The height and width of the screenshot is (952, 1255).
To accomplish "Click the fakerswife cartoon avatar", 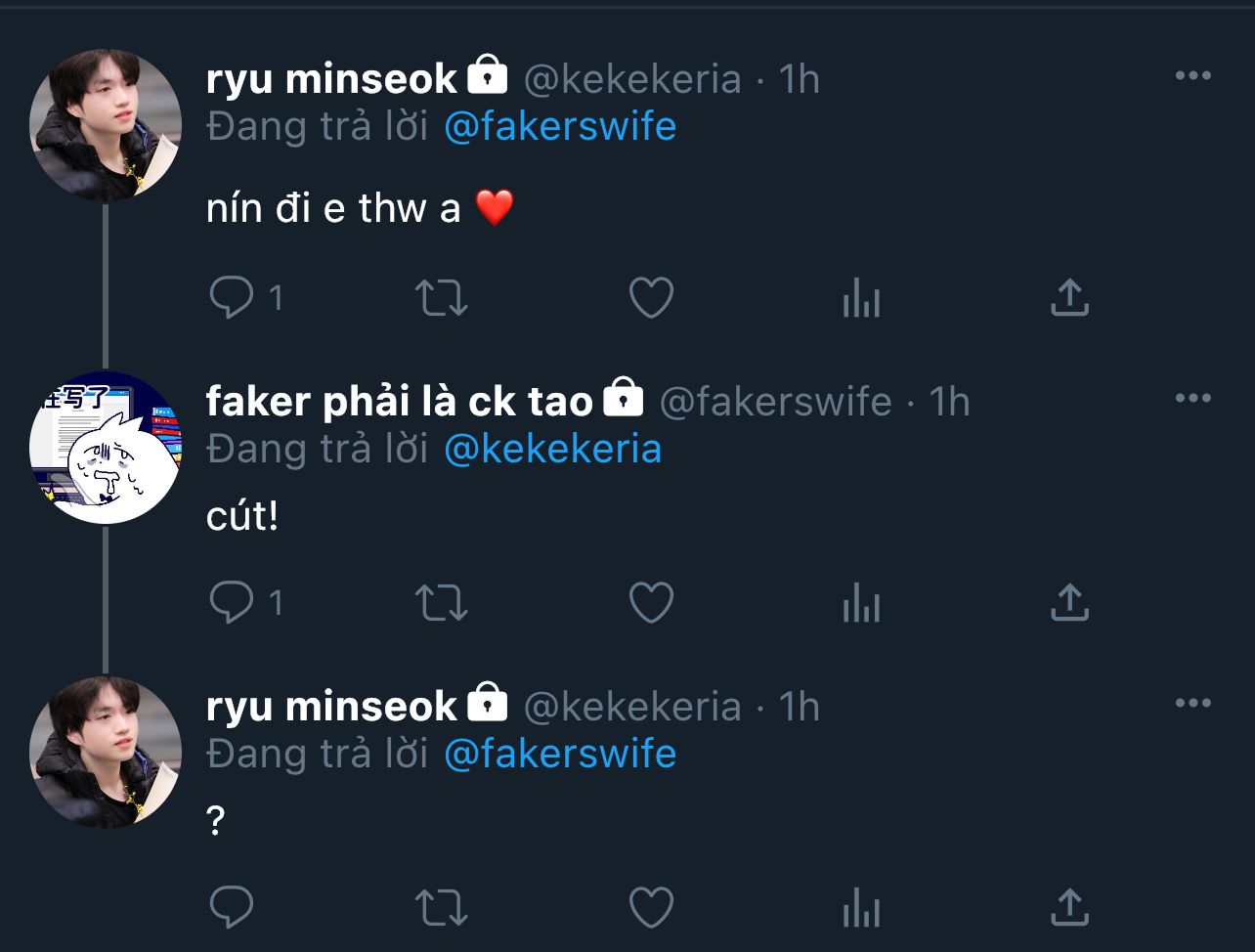I will 106,448.
